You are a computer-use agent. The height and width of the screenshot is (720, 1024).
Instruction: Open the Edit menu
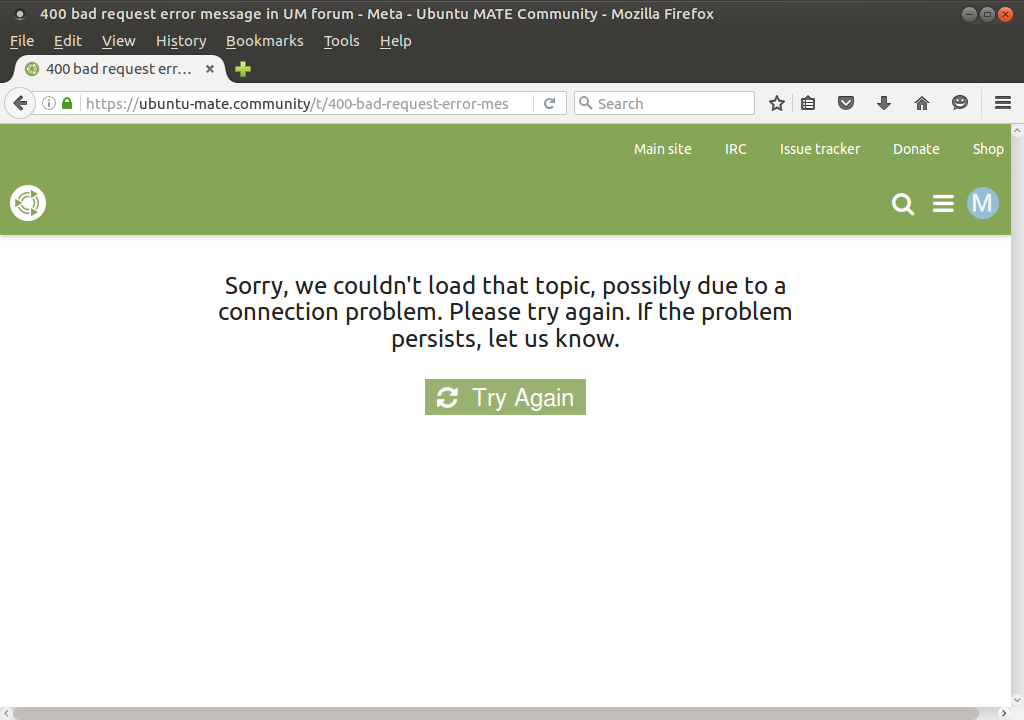[x=68, y=41]
